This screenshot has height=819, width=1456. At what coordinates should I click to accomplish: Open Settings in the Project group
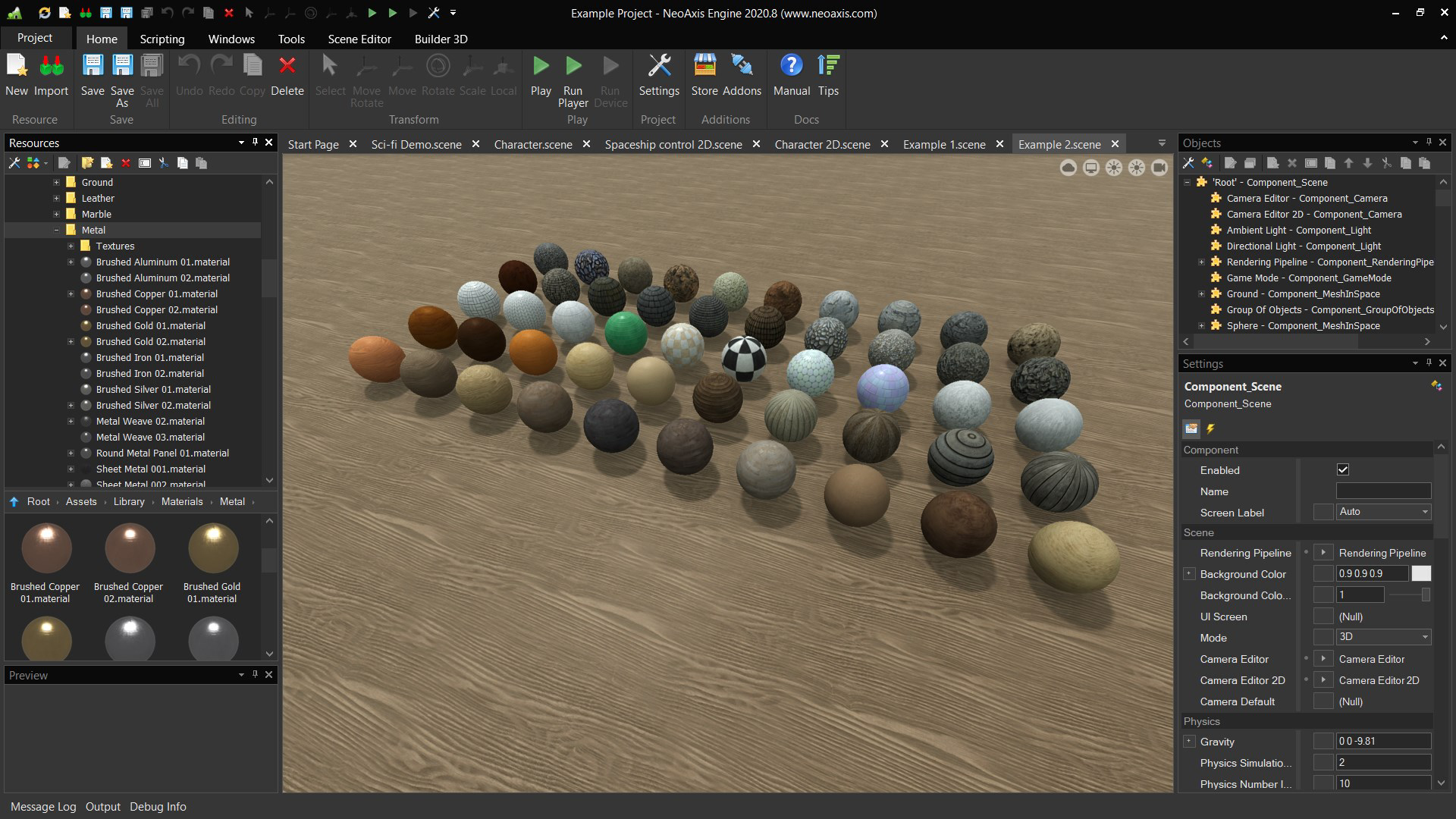point(658,76)
